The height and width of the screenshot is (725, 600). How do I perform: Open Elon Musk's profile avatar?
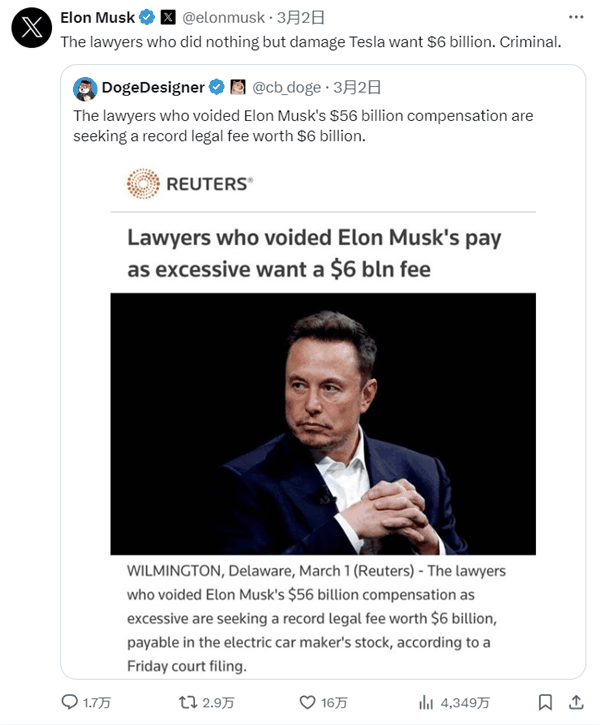(33, 31)
